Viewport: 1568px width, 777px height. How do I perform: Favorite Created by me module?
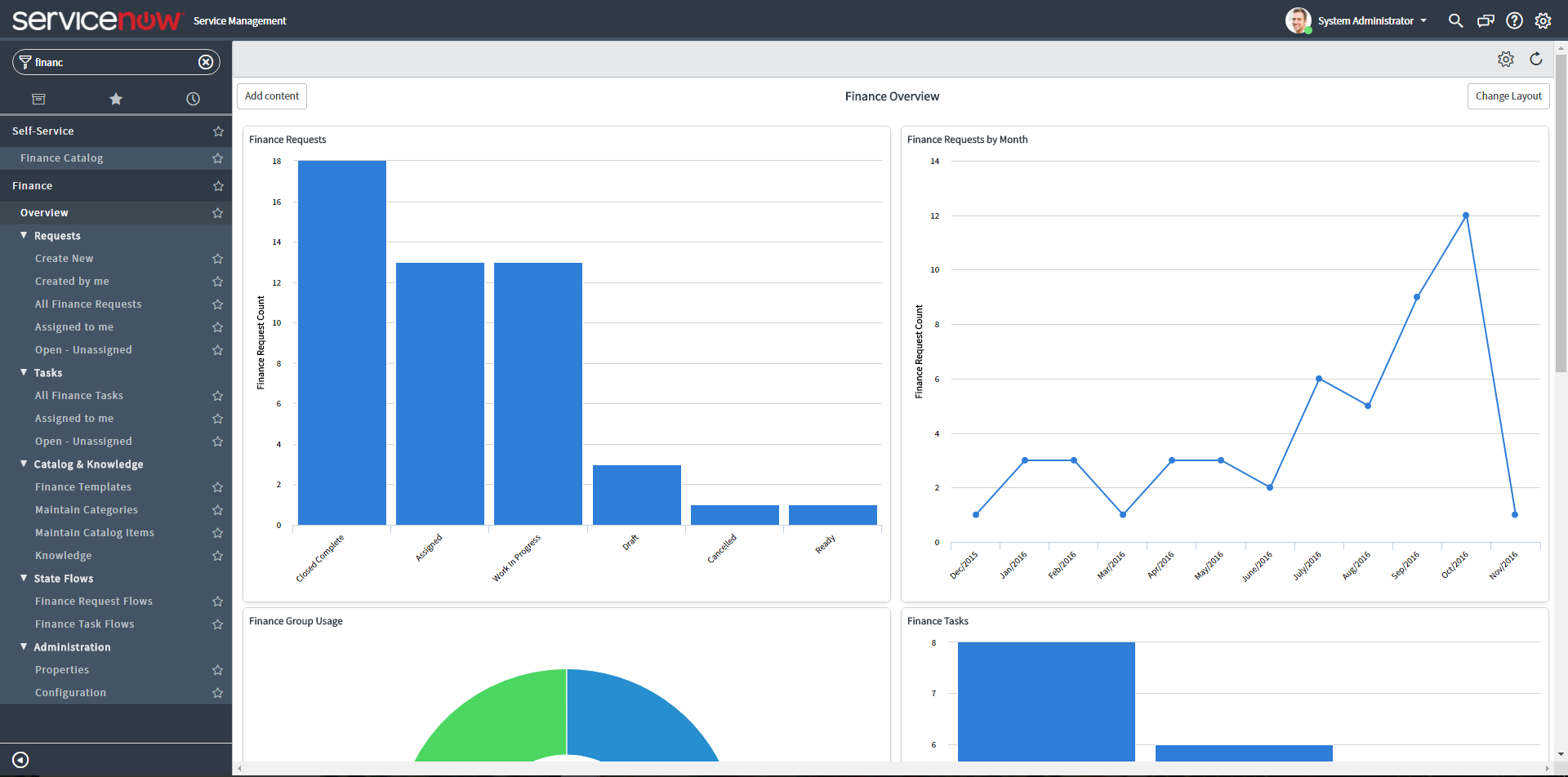pyautogui.click(x=217, y=282)
